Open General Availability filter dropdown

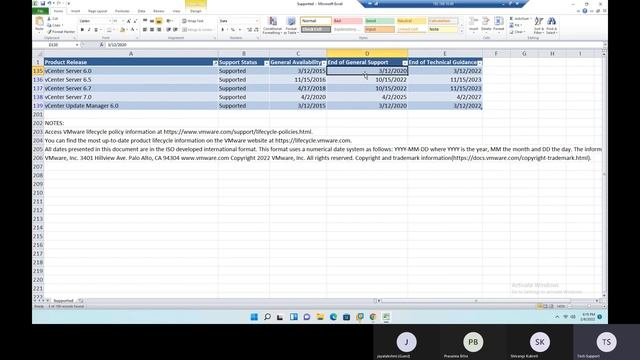click(324, 63)
